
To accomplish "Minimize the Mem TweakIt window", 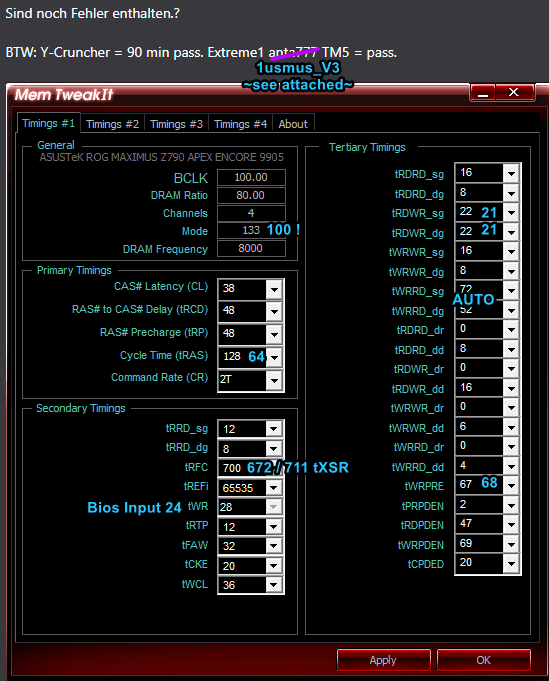I will pyautogui.click(x=483, y=93).
